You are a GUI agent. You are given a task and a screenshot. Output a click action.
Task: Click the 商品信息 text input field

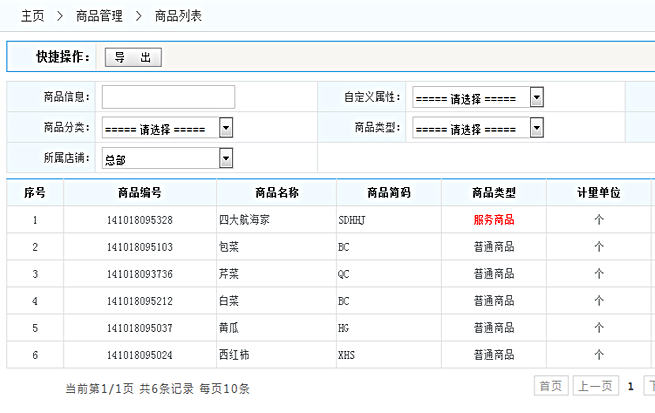click(x=168, y=97)
